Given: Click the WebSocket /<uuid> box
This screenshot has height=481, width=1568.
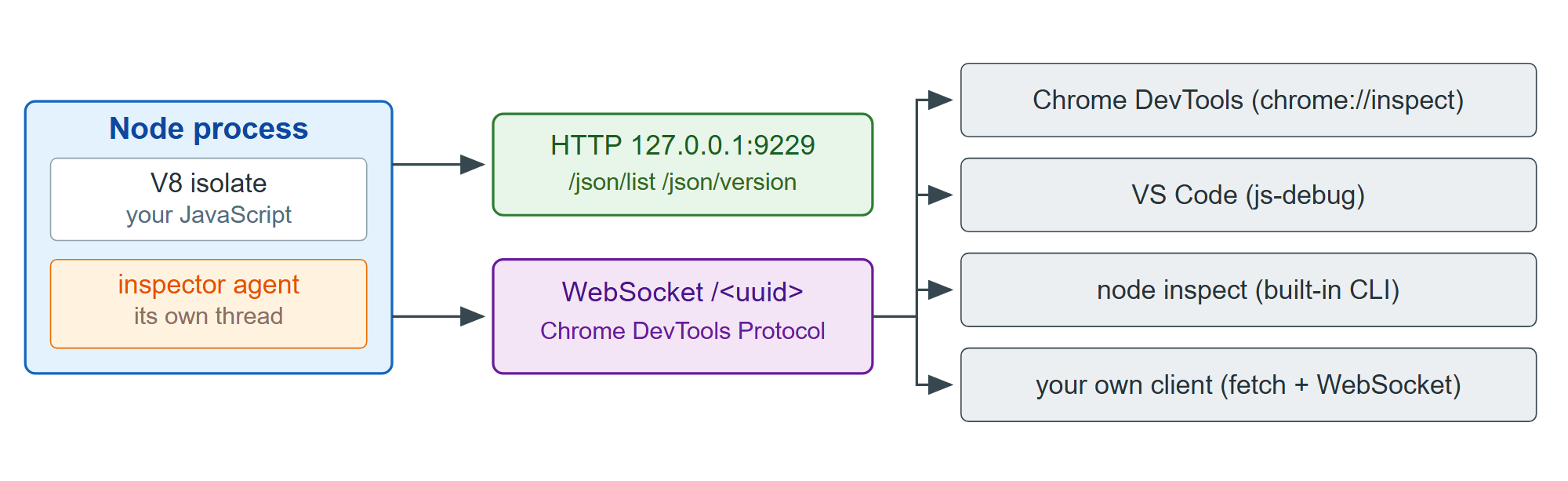Looking at the screenshot, I should click(x=683, y=316).
